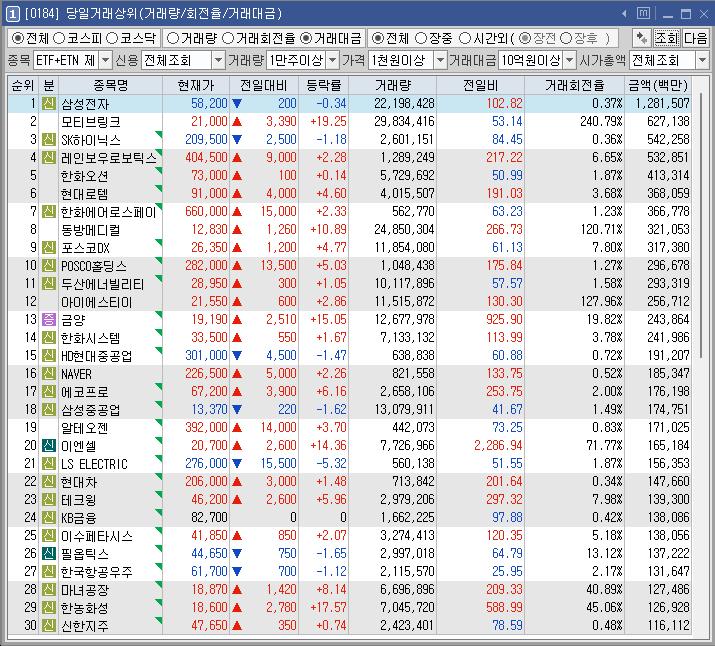
Task: Click the 신 badge for 한국항공우주
Action: pyautogui.click(x=49, y=572)
